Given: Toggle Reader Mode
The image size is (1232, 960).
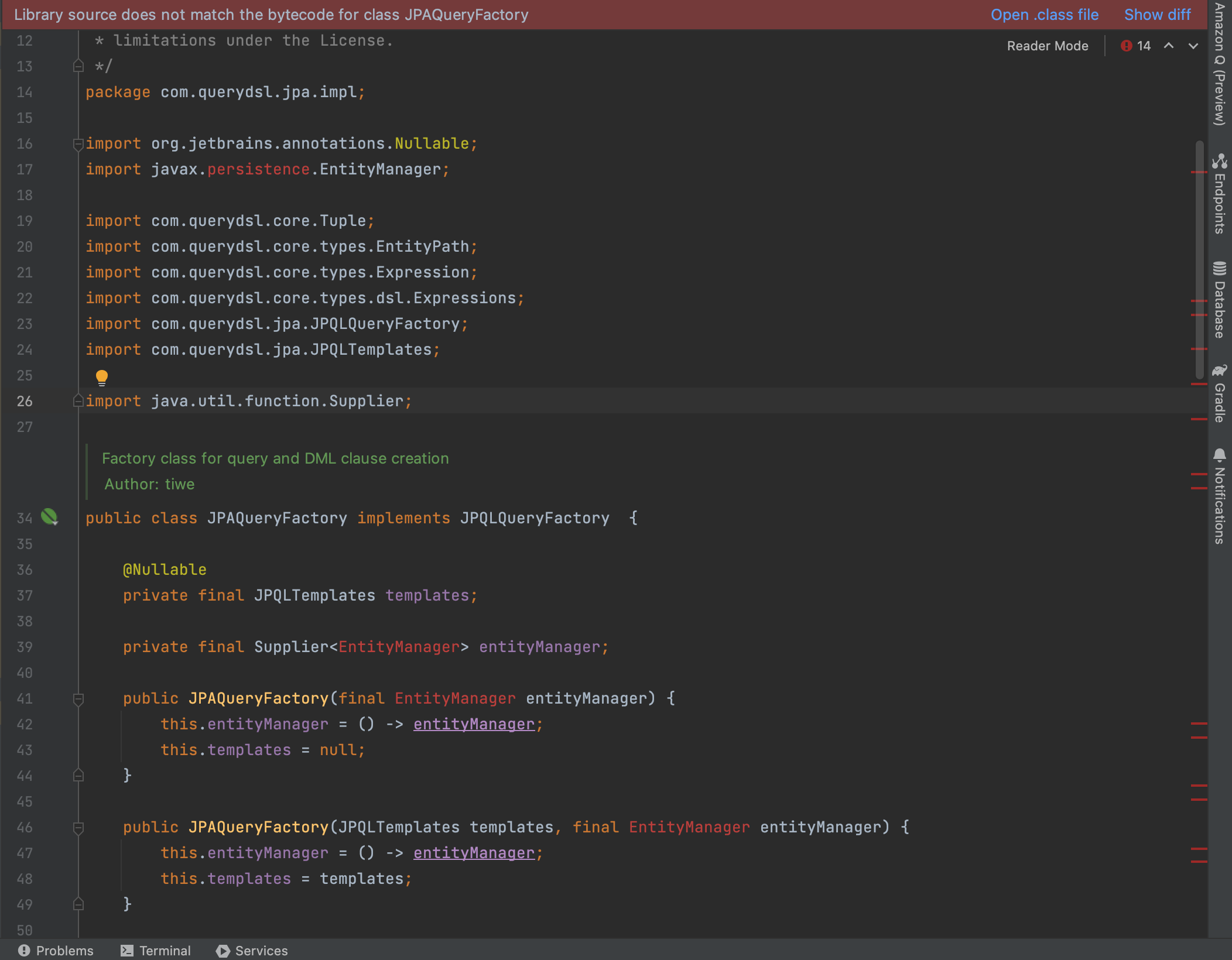Looking at the screenshot, I should point(1048,46).
